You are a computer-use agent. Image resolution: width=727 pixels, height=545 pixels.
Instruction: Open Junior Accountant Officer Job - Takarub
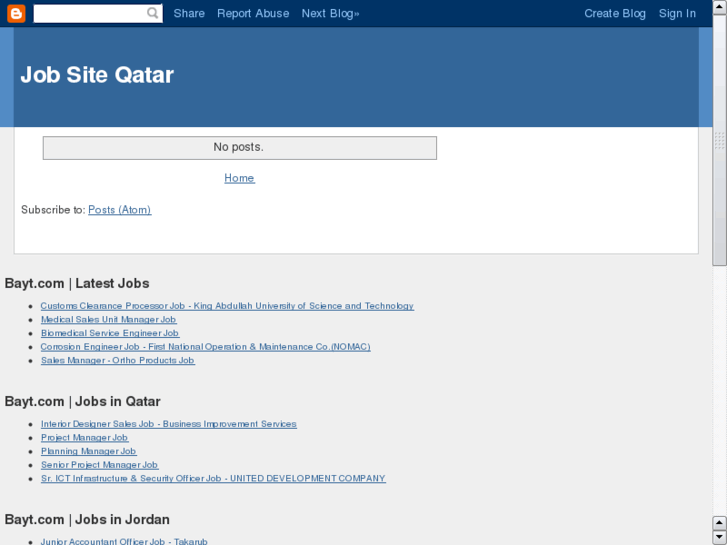point(124,541)
